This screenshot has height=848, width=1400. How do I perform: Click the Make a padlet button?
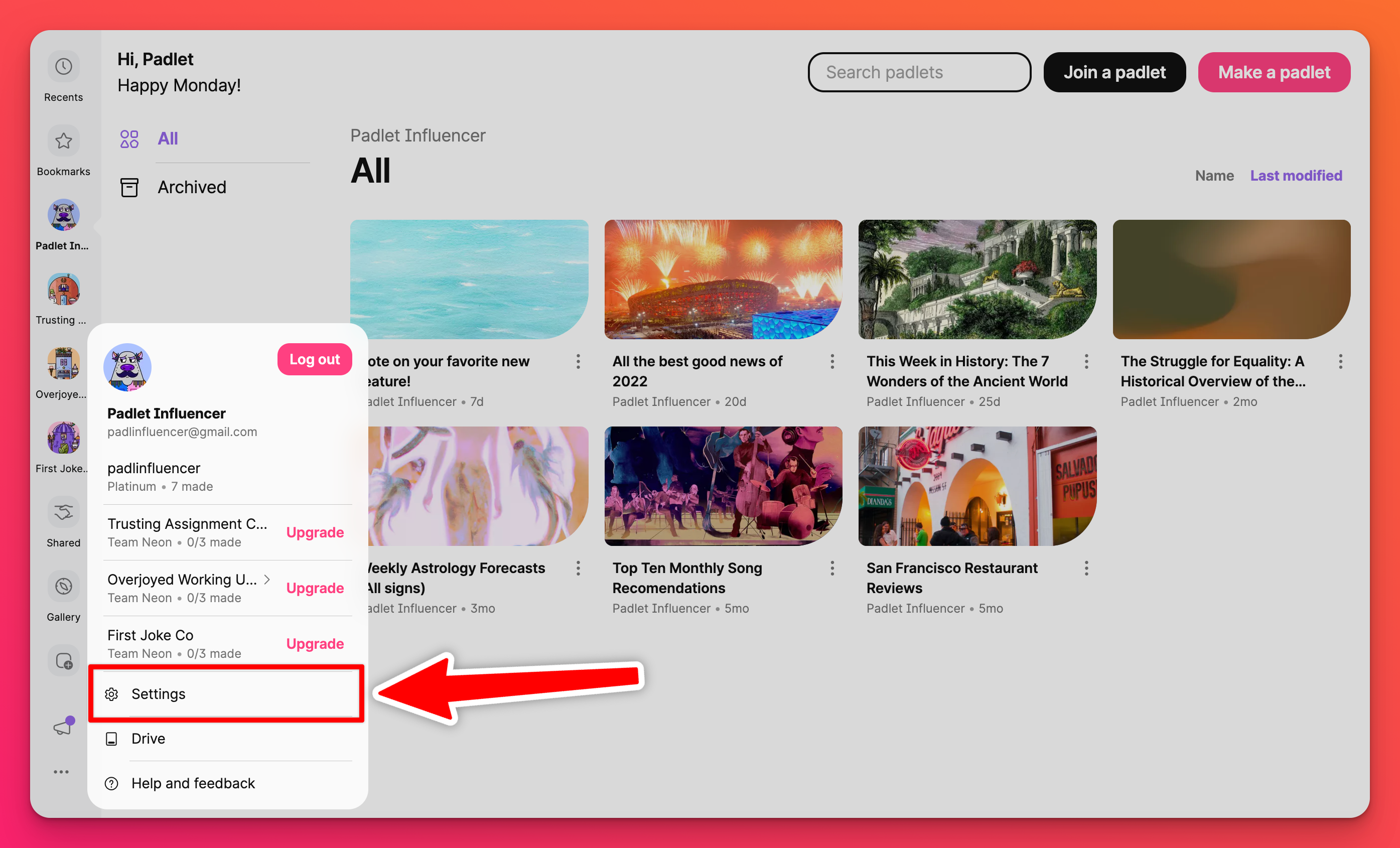tap(1275, 71)
